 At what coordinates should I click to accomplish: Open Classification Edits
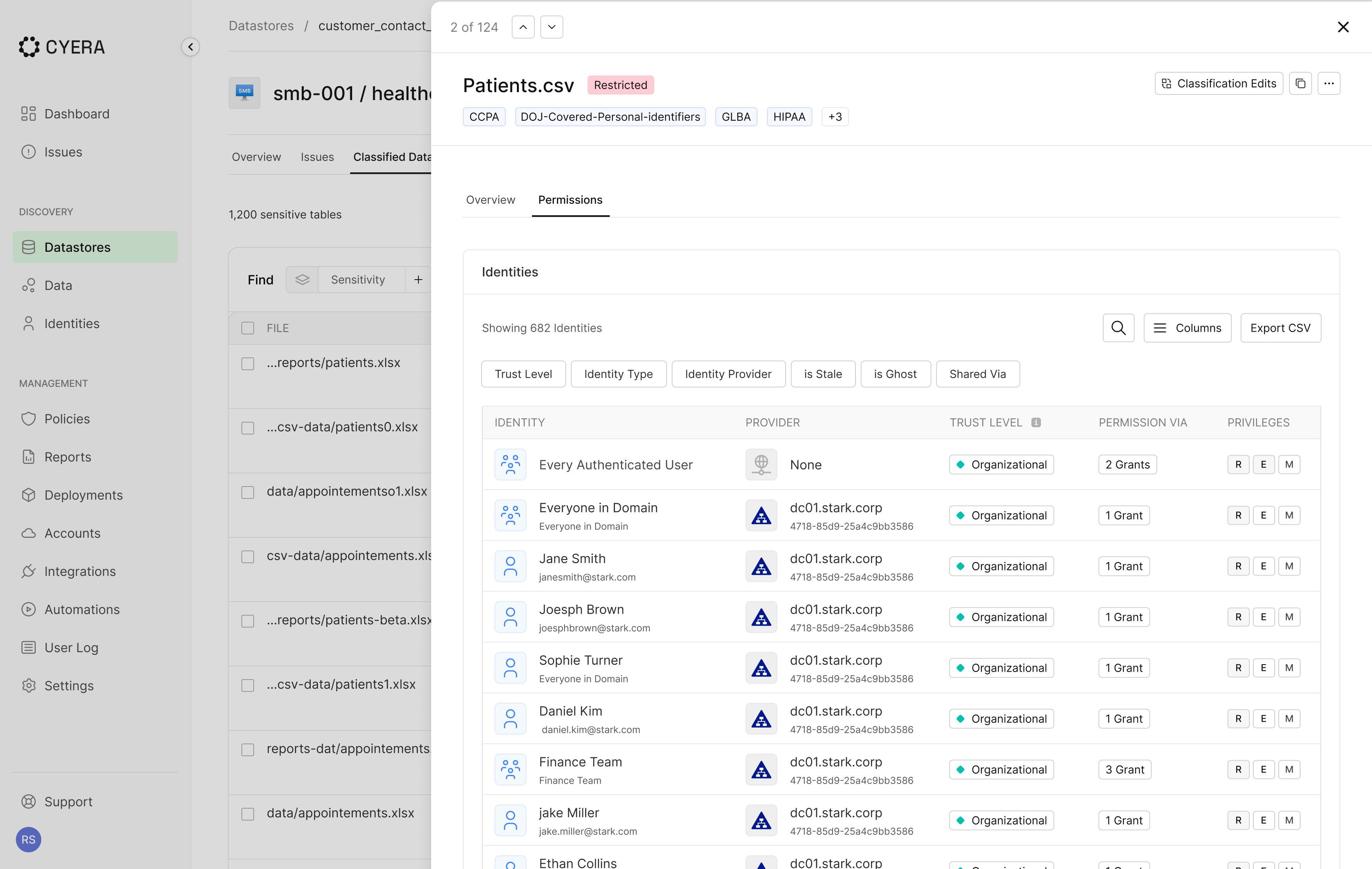click(1219, 83)
